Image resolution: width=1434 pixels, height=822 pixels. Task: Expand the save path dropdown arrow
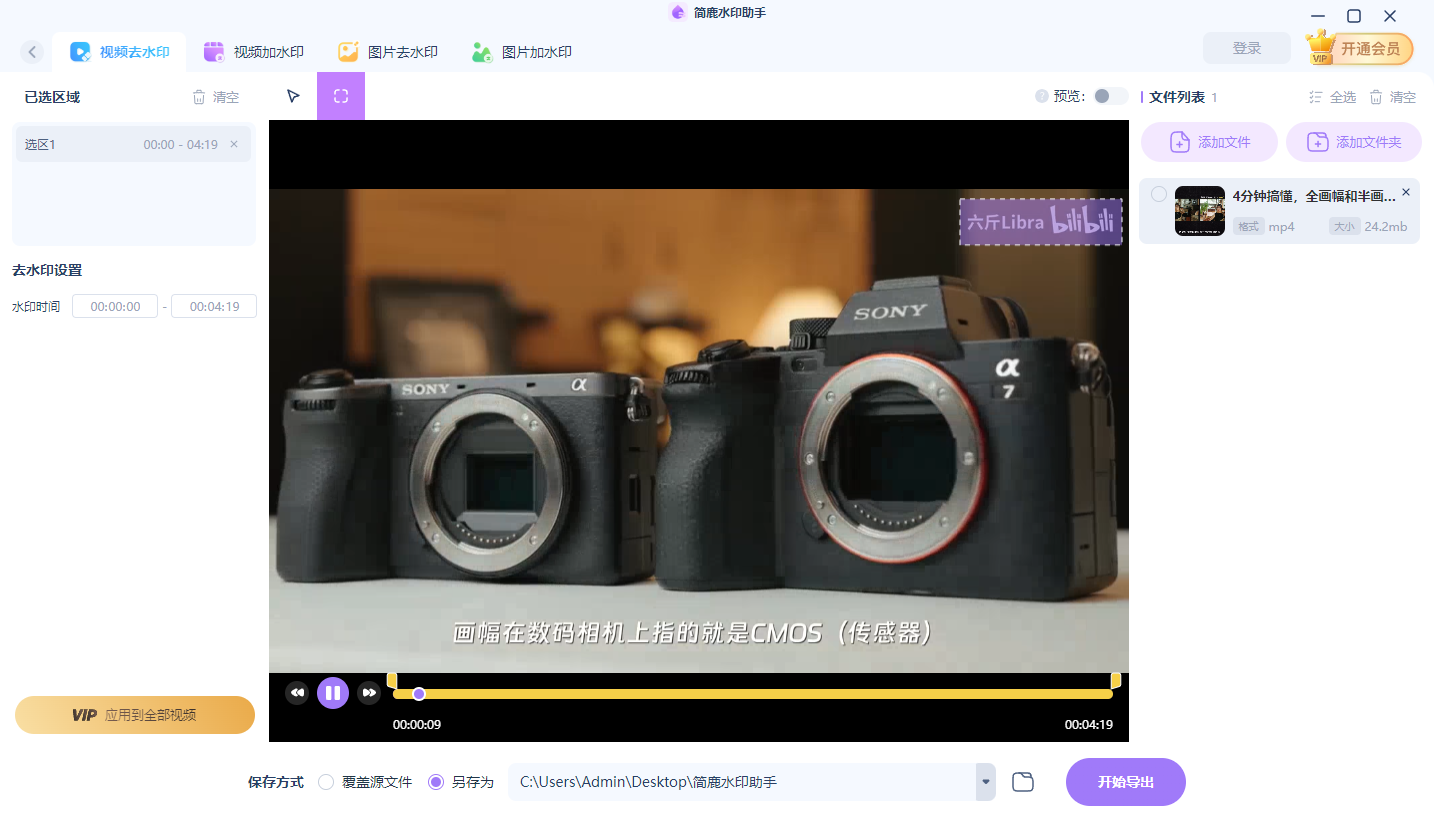[986, 782]
